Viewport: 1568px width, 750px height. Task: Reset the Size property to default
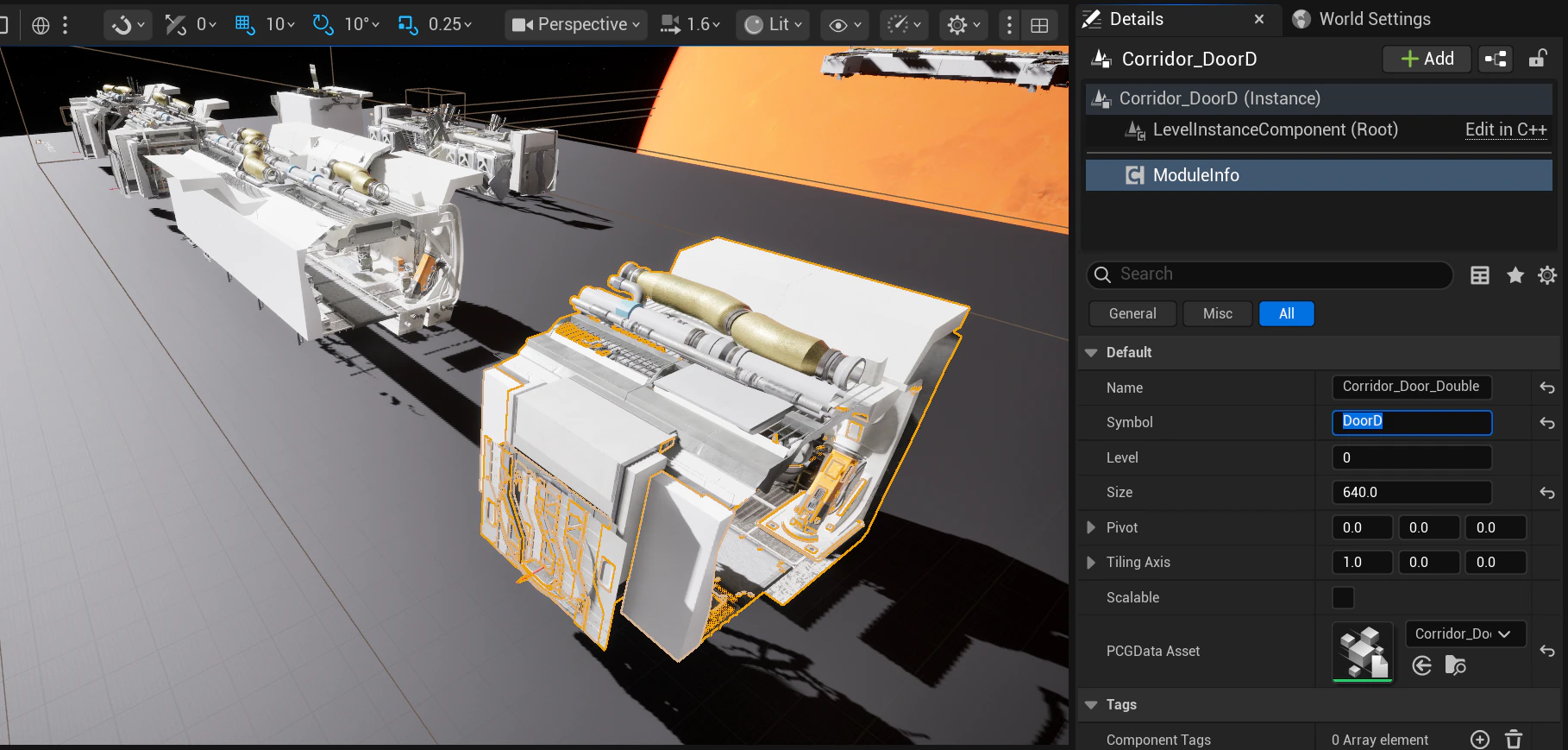coord(1547,493)
